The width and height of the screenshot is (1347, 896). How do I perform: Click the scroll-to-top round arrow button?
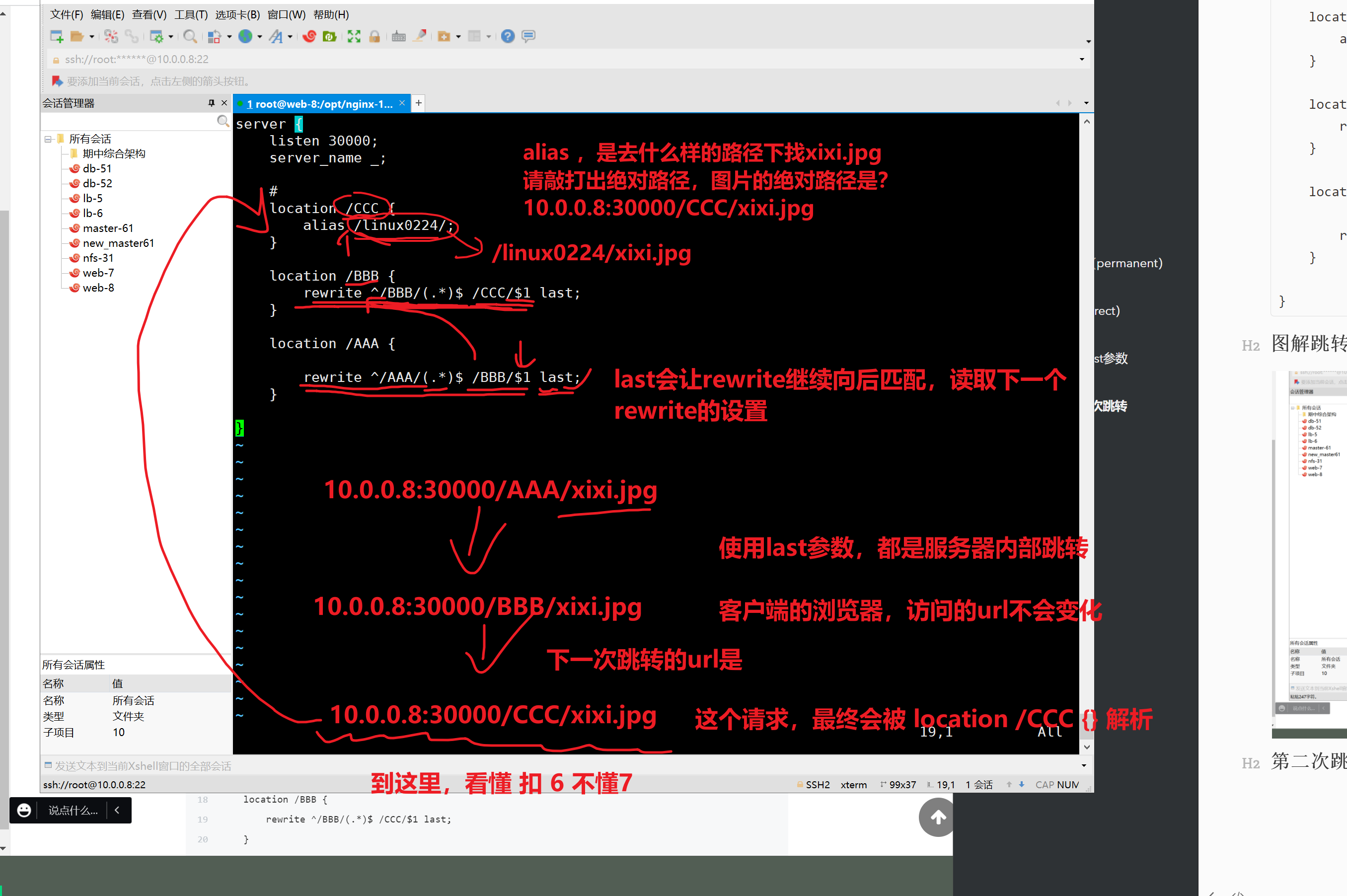click(937, 817)
